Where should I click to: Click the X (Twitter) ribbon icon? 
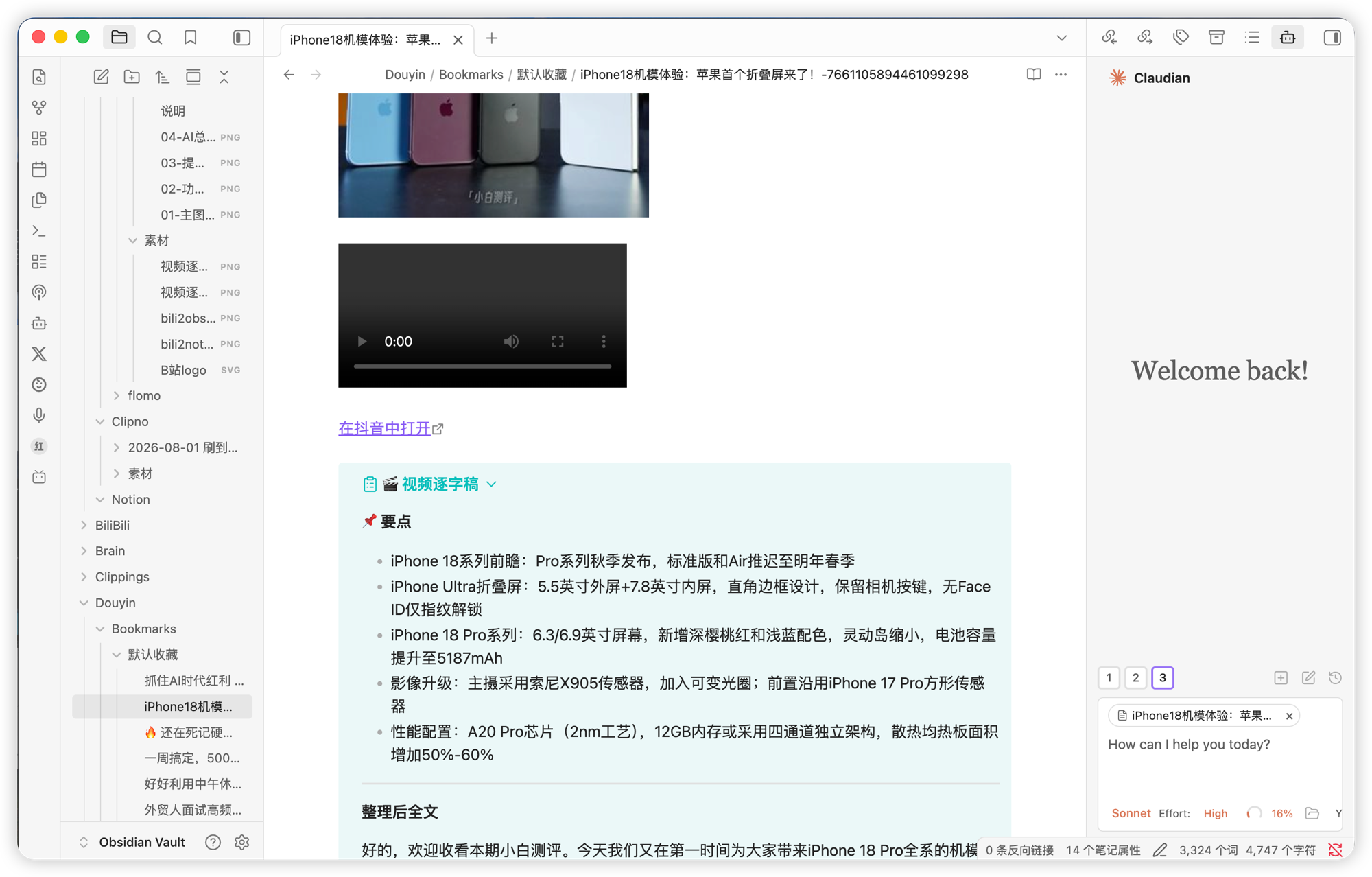coord(39,354)
